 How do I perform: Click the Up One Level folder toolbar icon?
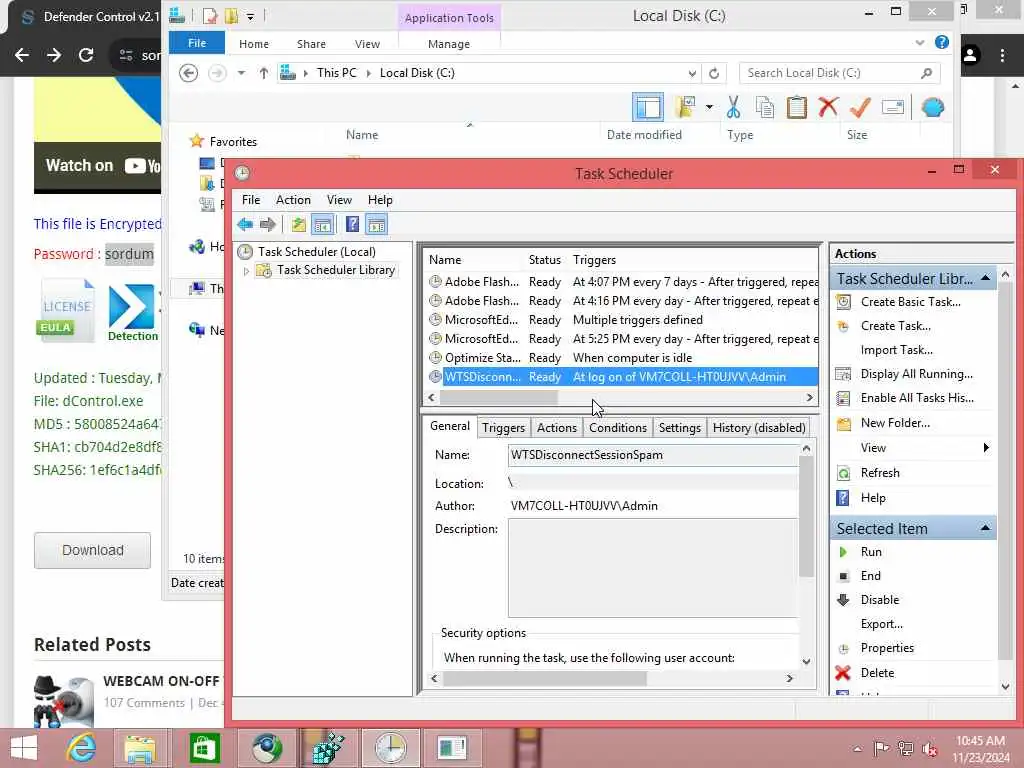point(298,225)
